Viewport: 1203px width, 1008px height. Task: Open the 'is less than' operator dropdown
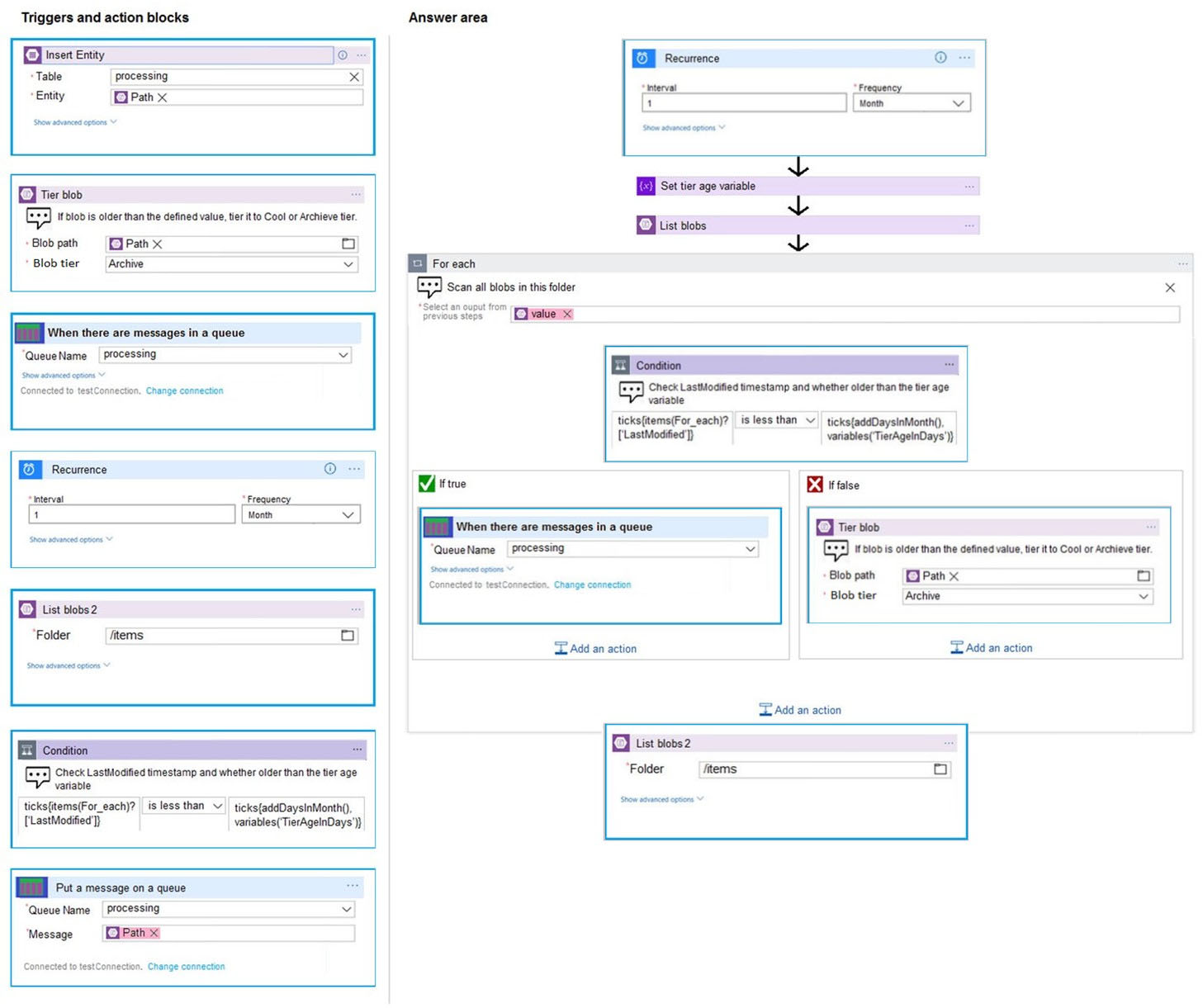pos(809,420)
